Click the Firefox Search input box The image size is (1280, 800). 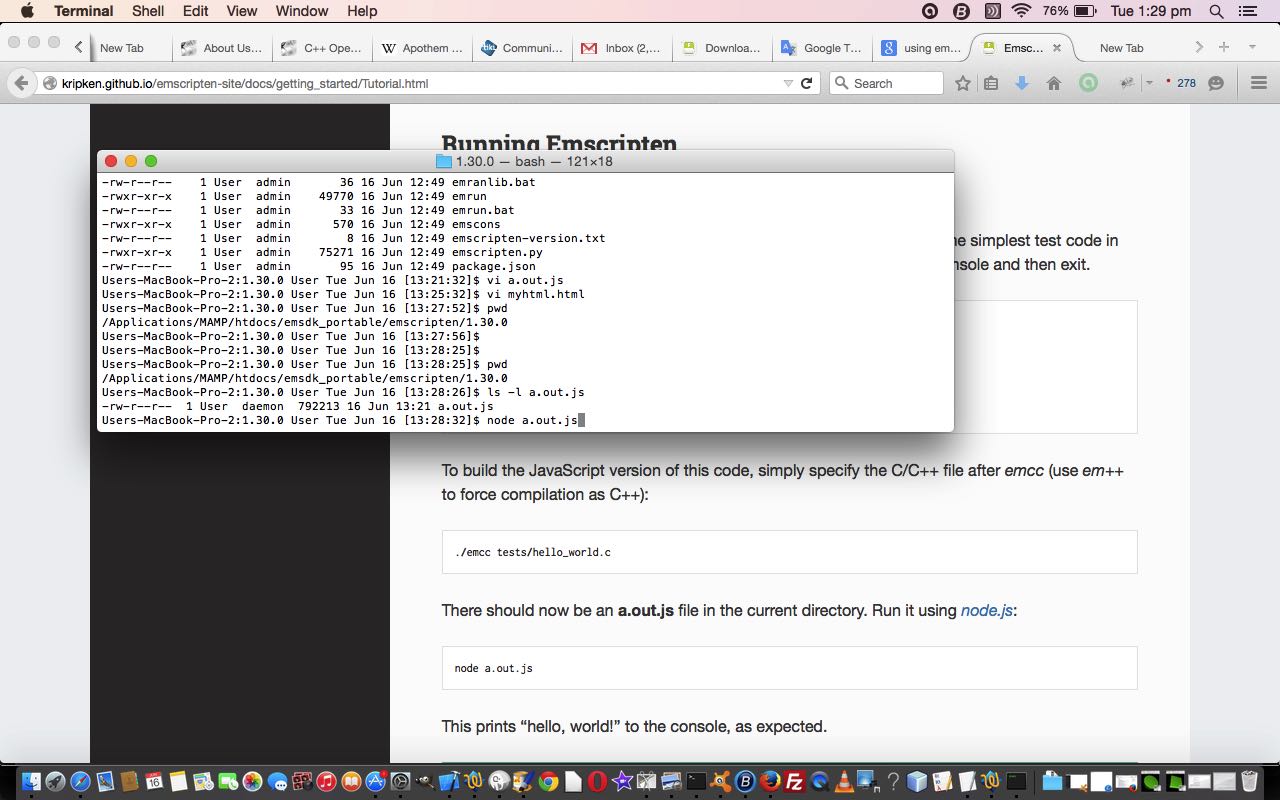[886, 83]
